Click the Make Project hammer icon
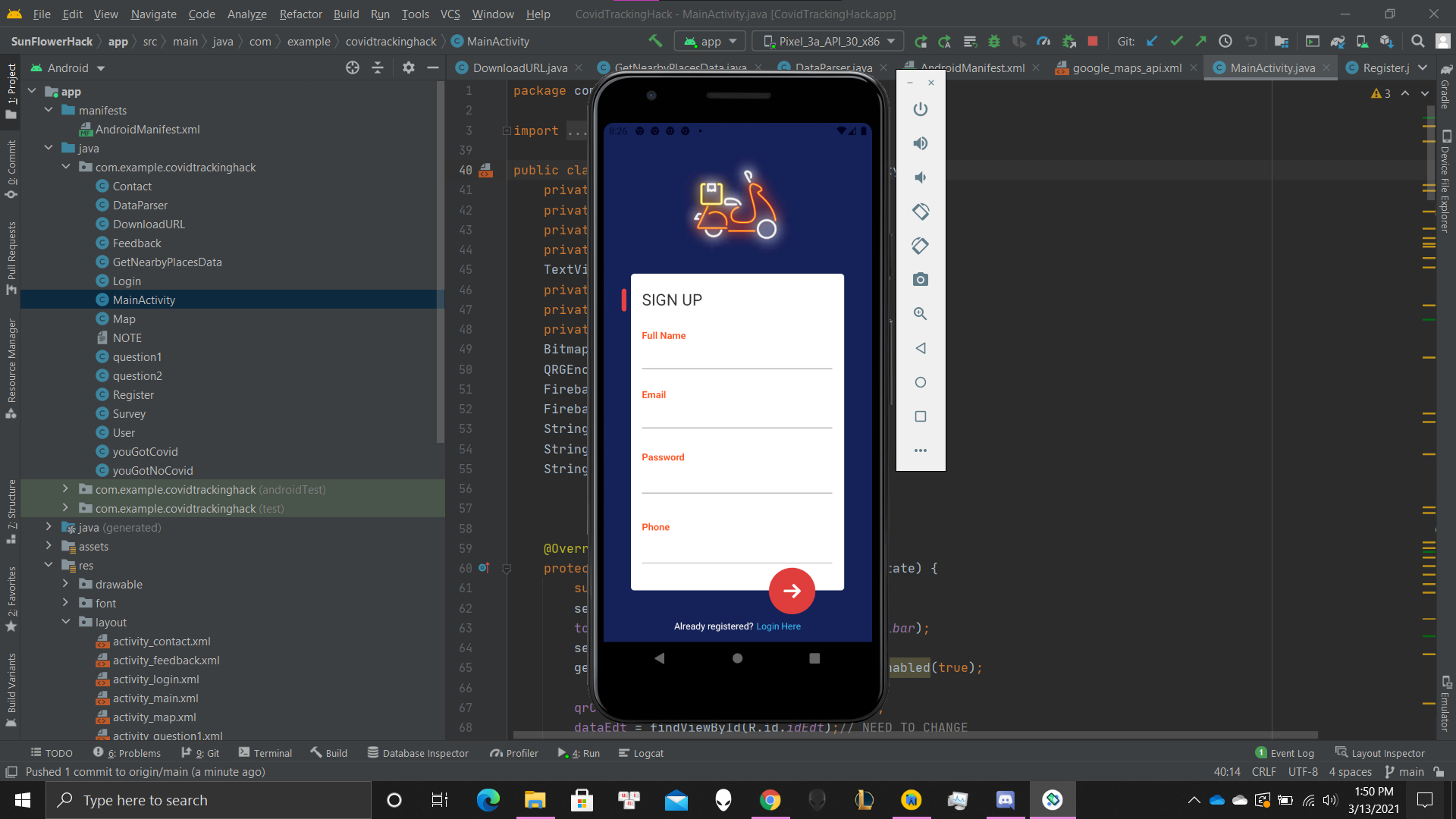This screenshot has width=1456, height=819. pyautogui.click(x=655, y=41)
